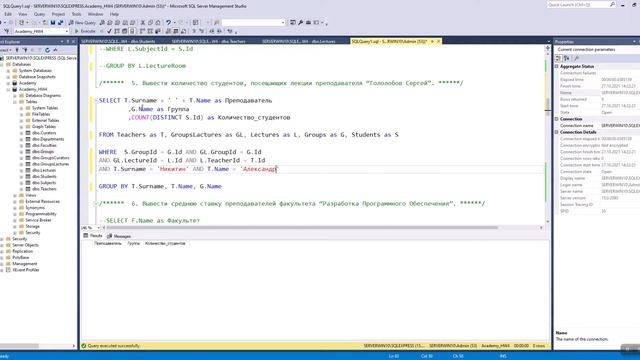Click the wrench Properties icon in main toolbar

pos(301,22)
